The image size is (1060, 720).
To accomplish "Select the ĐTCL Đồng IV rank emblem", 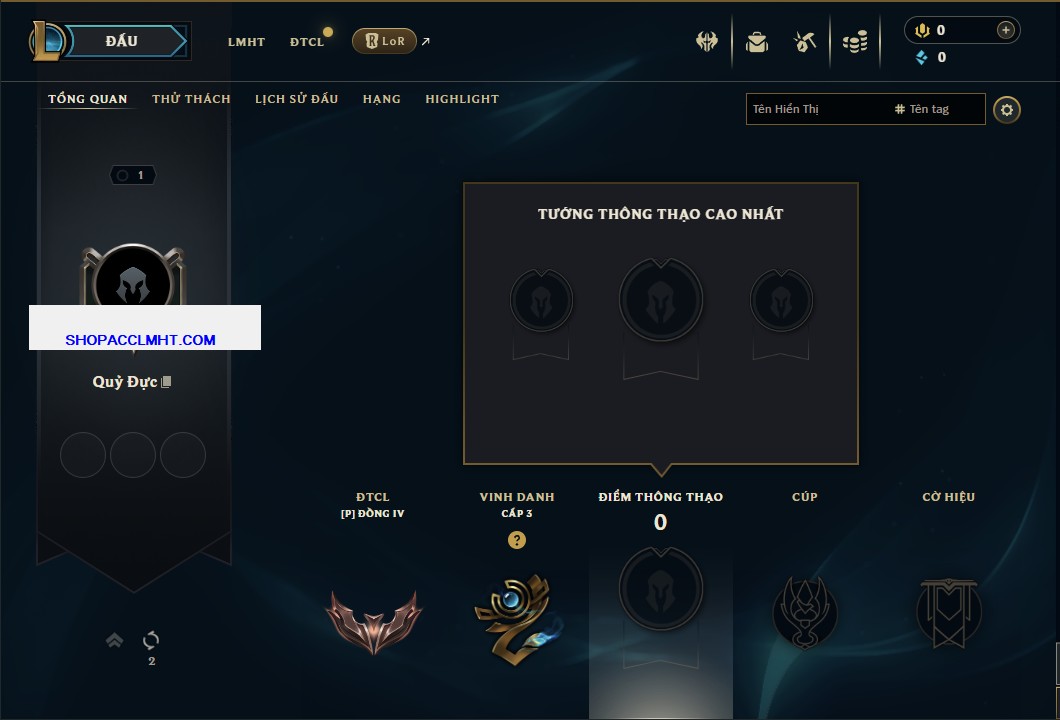I will pyautogui.click(x=373, y=622).
